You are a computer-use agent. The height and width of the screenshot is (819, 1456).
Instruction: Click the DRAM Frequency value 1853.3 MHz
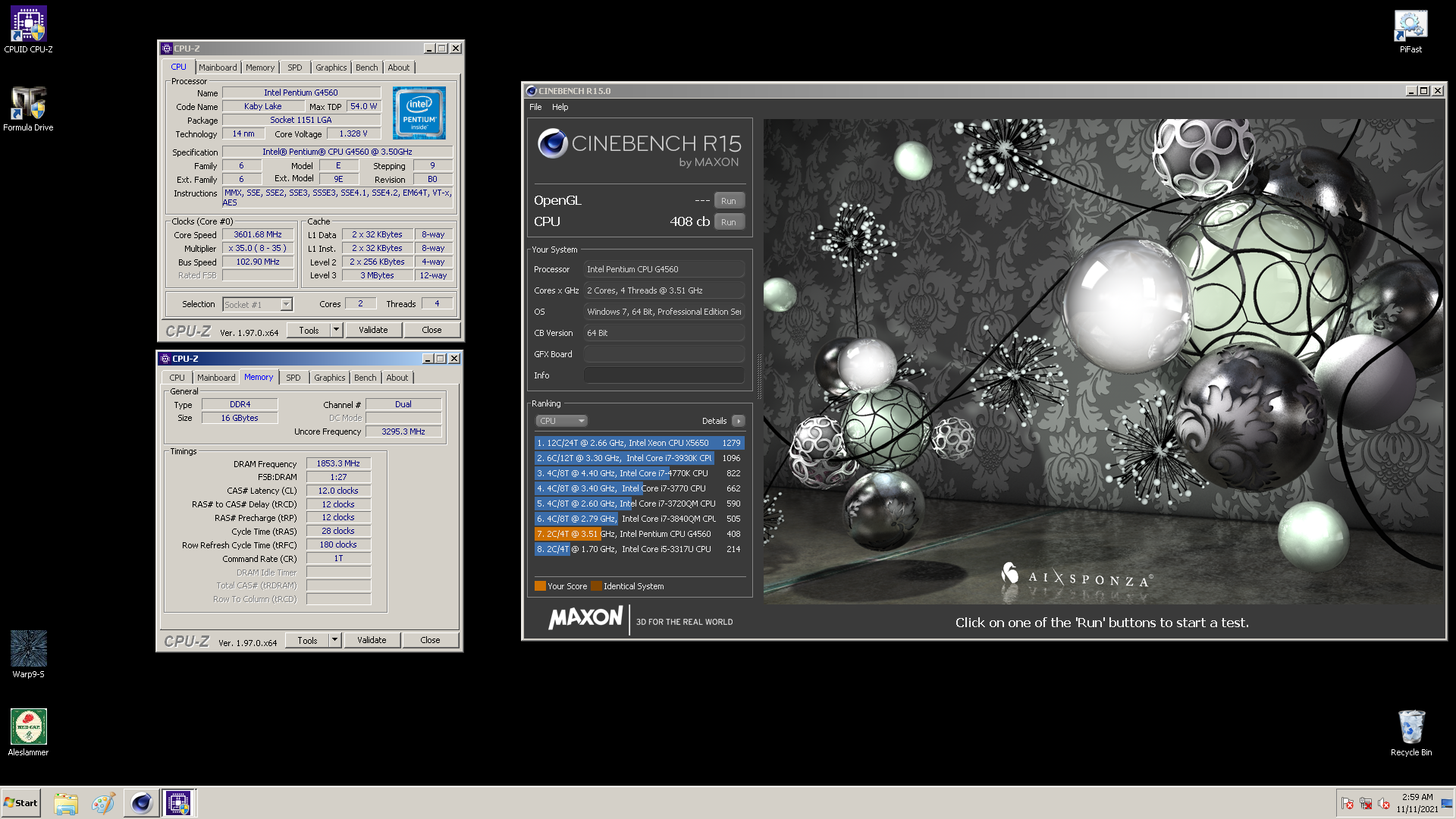pos(338,463)
